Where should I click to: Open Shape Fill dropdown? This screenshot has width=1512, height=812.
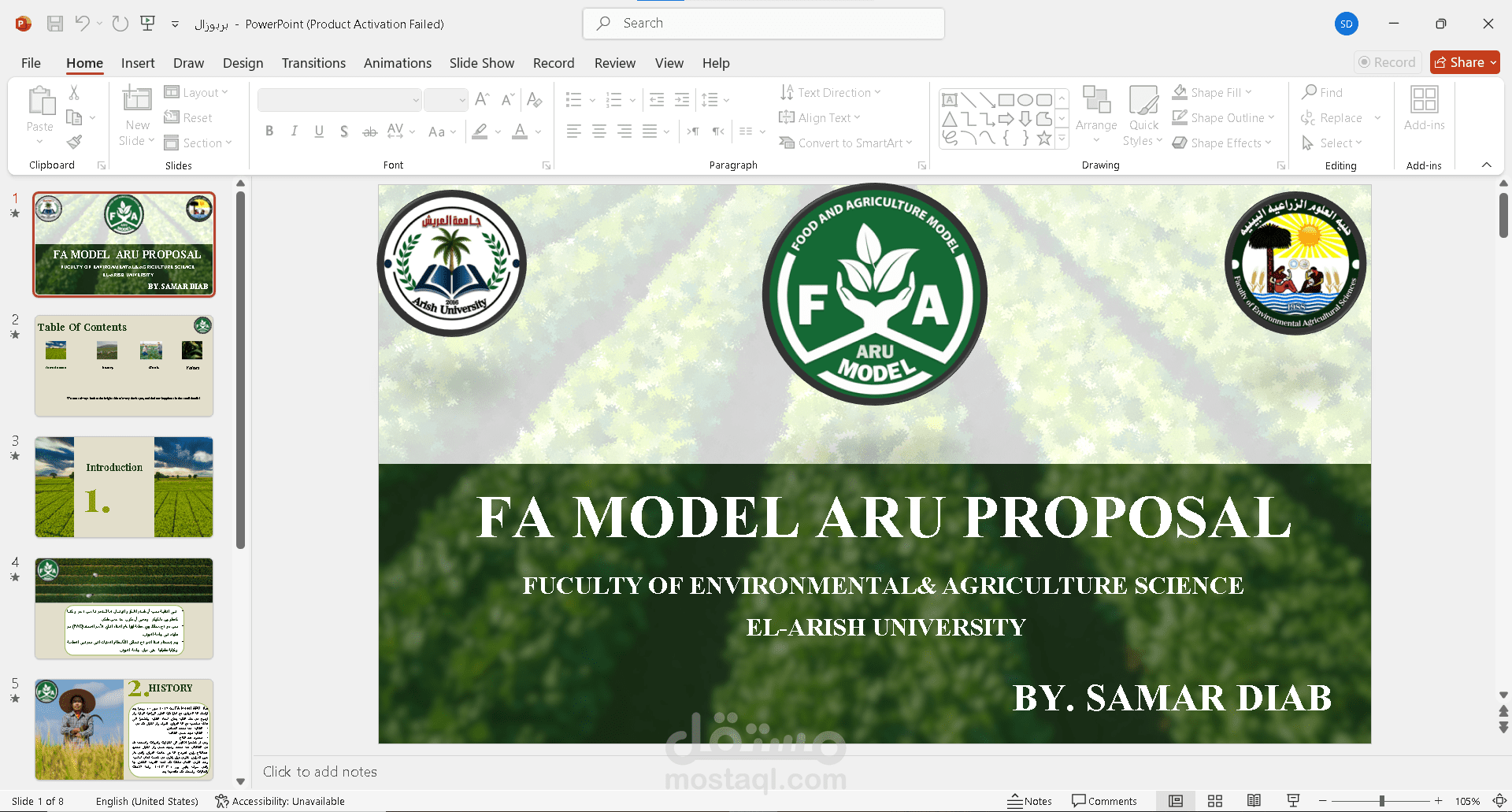1212,92
